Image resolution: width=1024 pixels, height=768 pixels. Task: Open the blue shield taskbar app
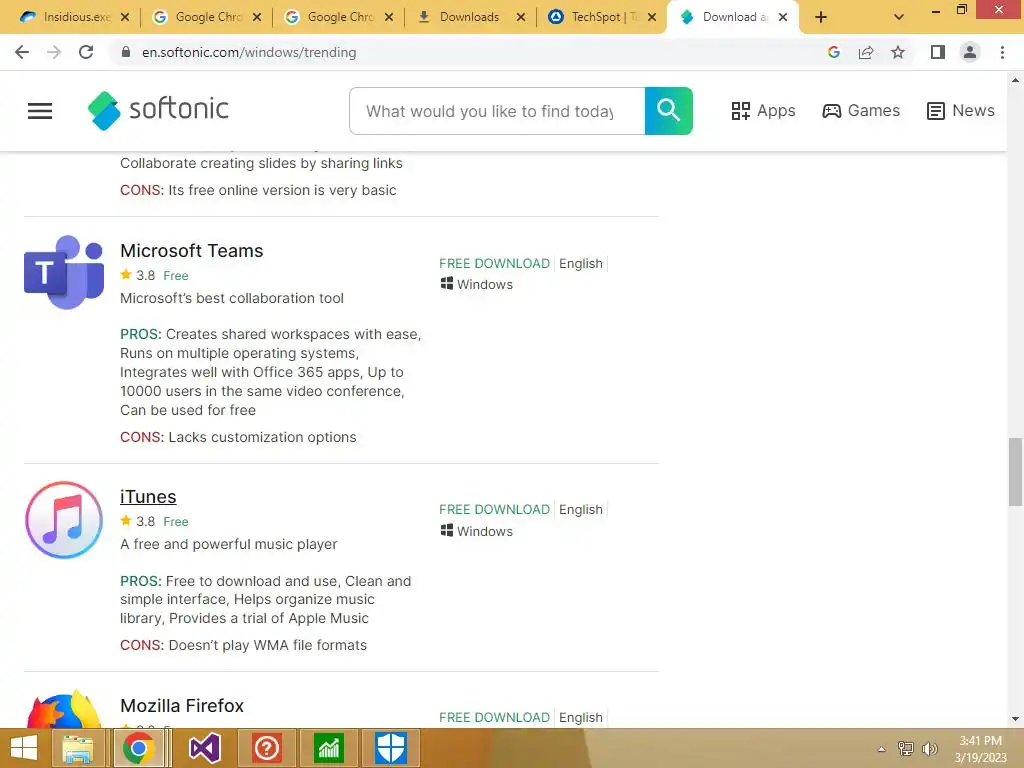coord(391,748)
